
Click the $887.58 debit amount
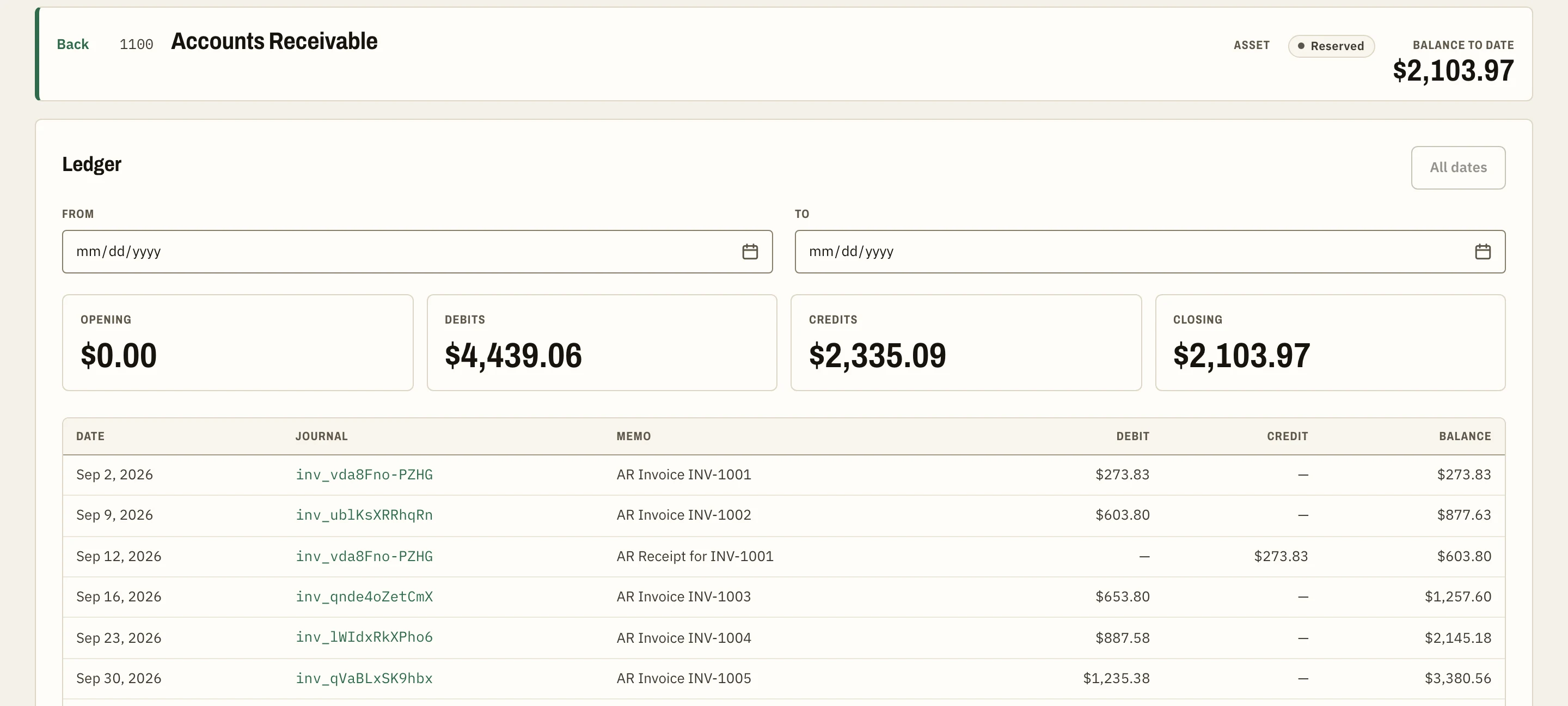(1123, 638)
